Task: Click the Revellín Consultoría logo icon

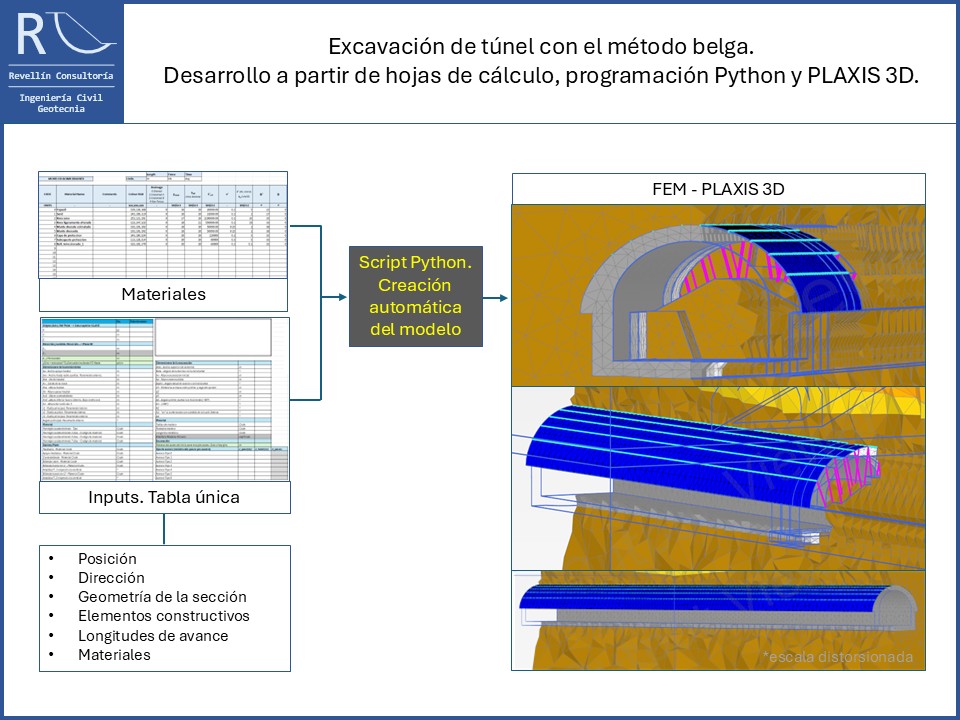Action: pos(62,35)
